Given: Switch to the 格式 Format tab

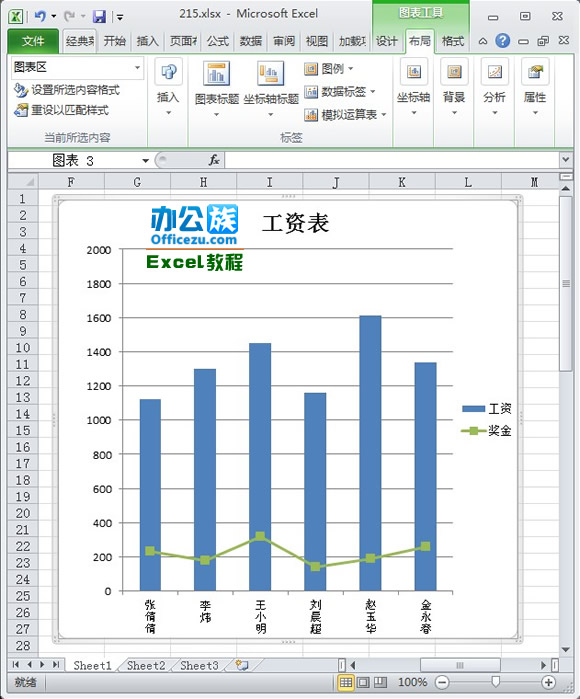Looking at the screenshot, I should pyautogui.click(x=453, y=41).
